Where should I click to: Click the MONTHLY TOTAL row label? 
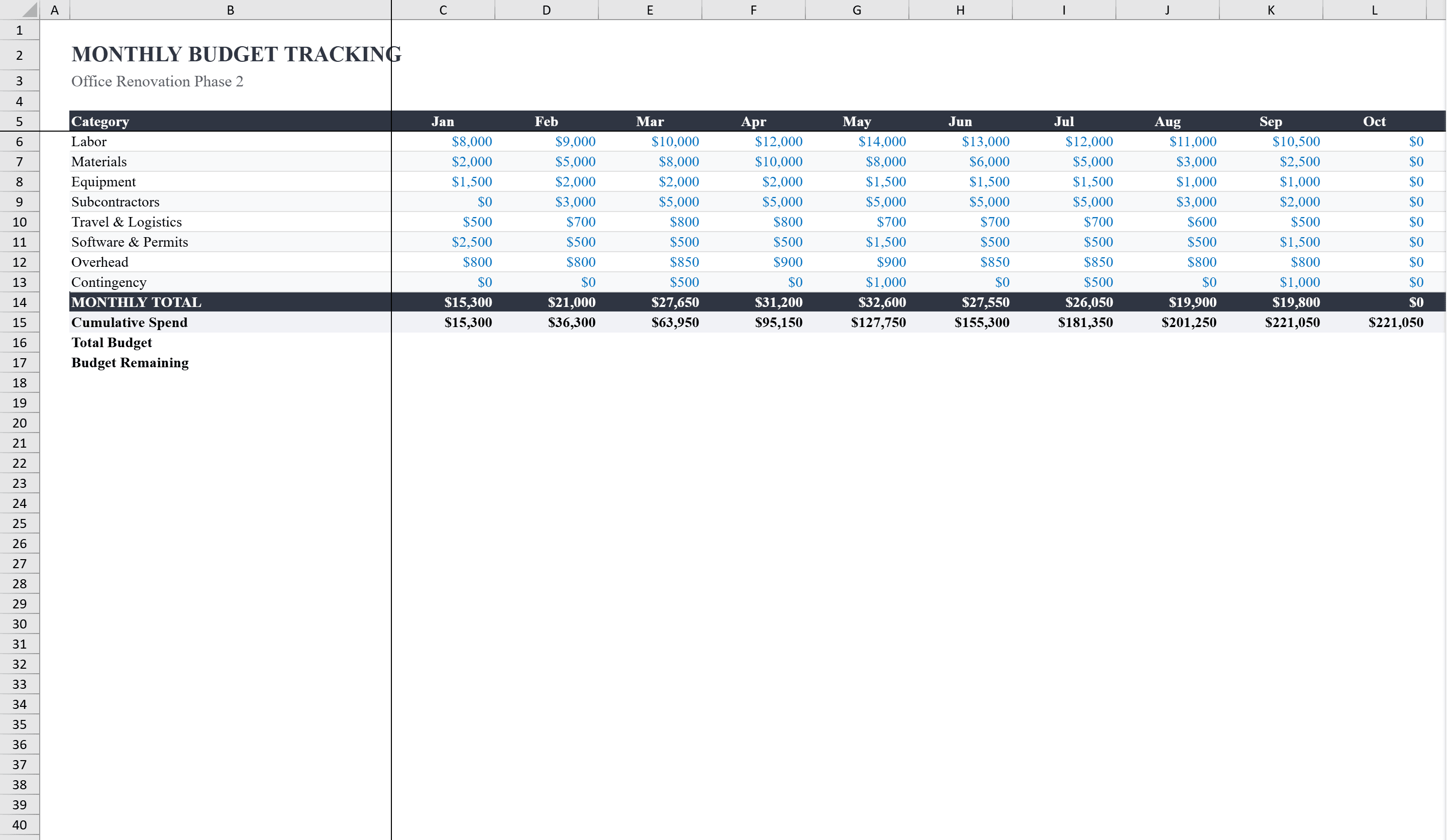coord(136,302)
